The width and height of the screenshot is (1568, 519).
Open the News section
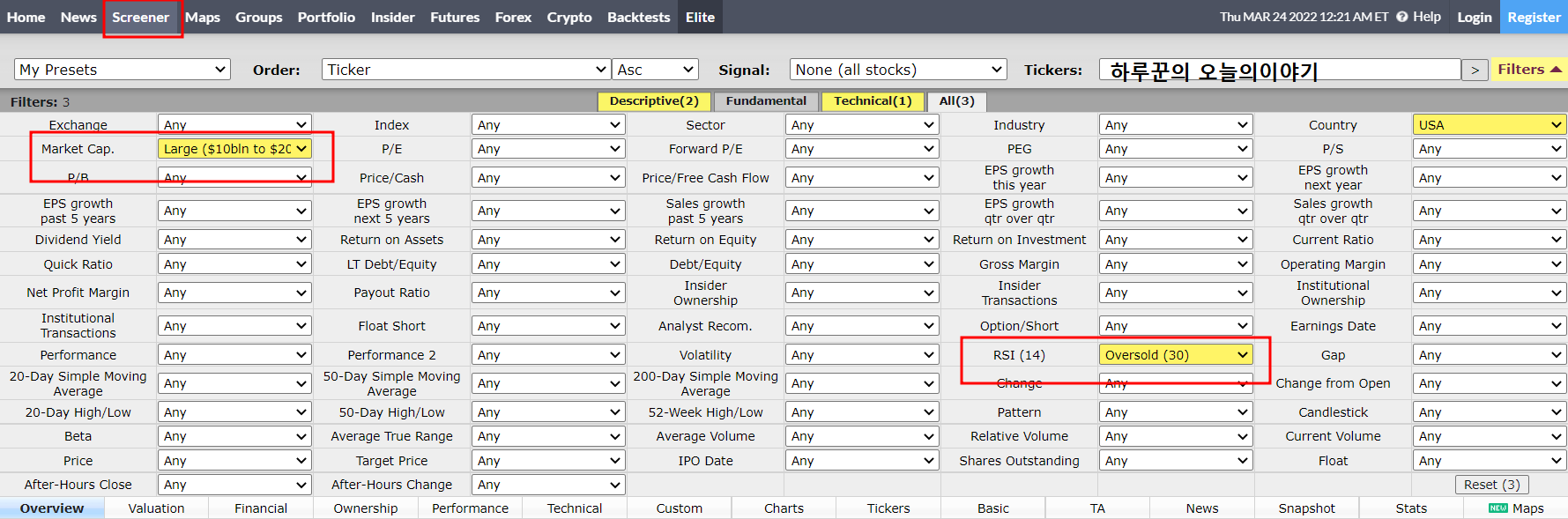click(78, 17)
